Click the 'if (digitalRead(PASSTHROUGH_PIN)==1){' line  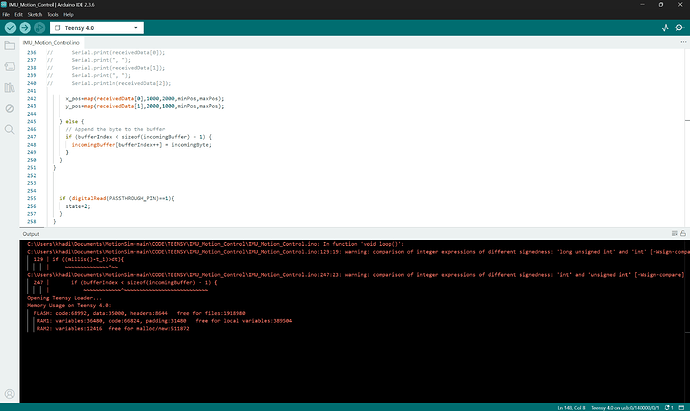point(117,198)
